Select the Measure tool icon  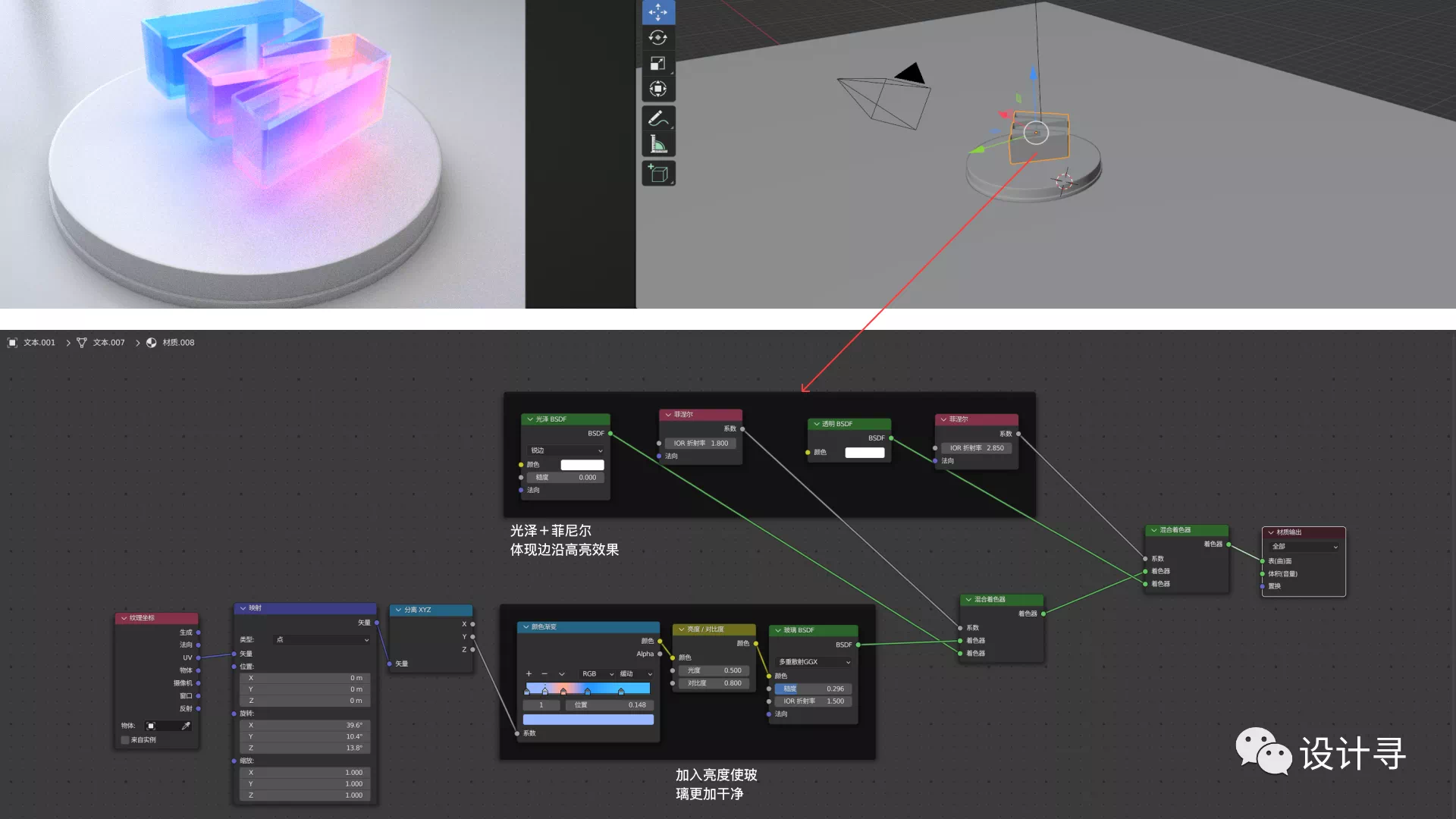pyautogui.click(x=657, y=144)
